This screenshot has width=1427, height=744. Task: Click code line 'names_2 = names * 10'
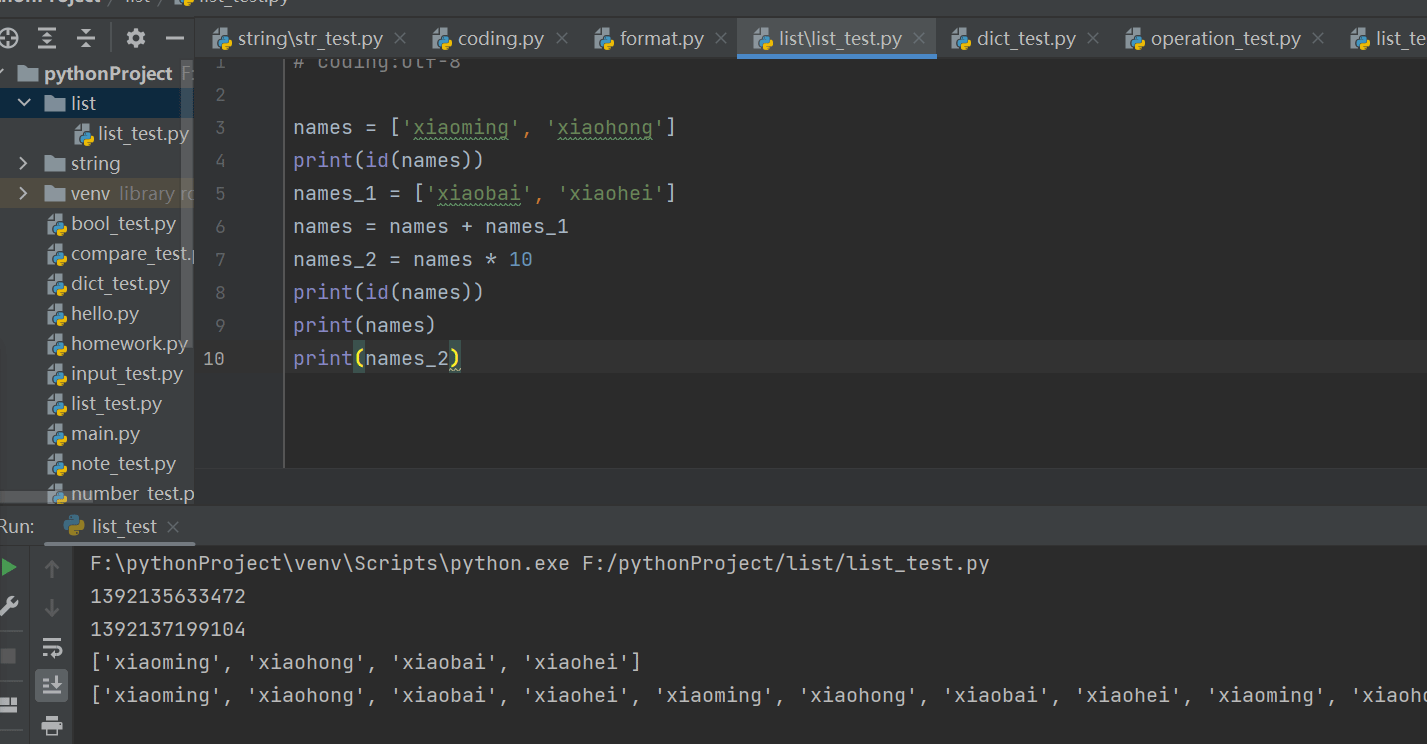(413, 259)
